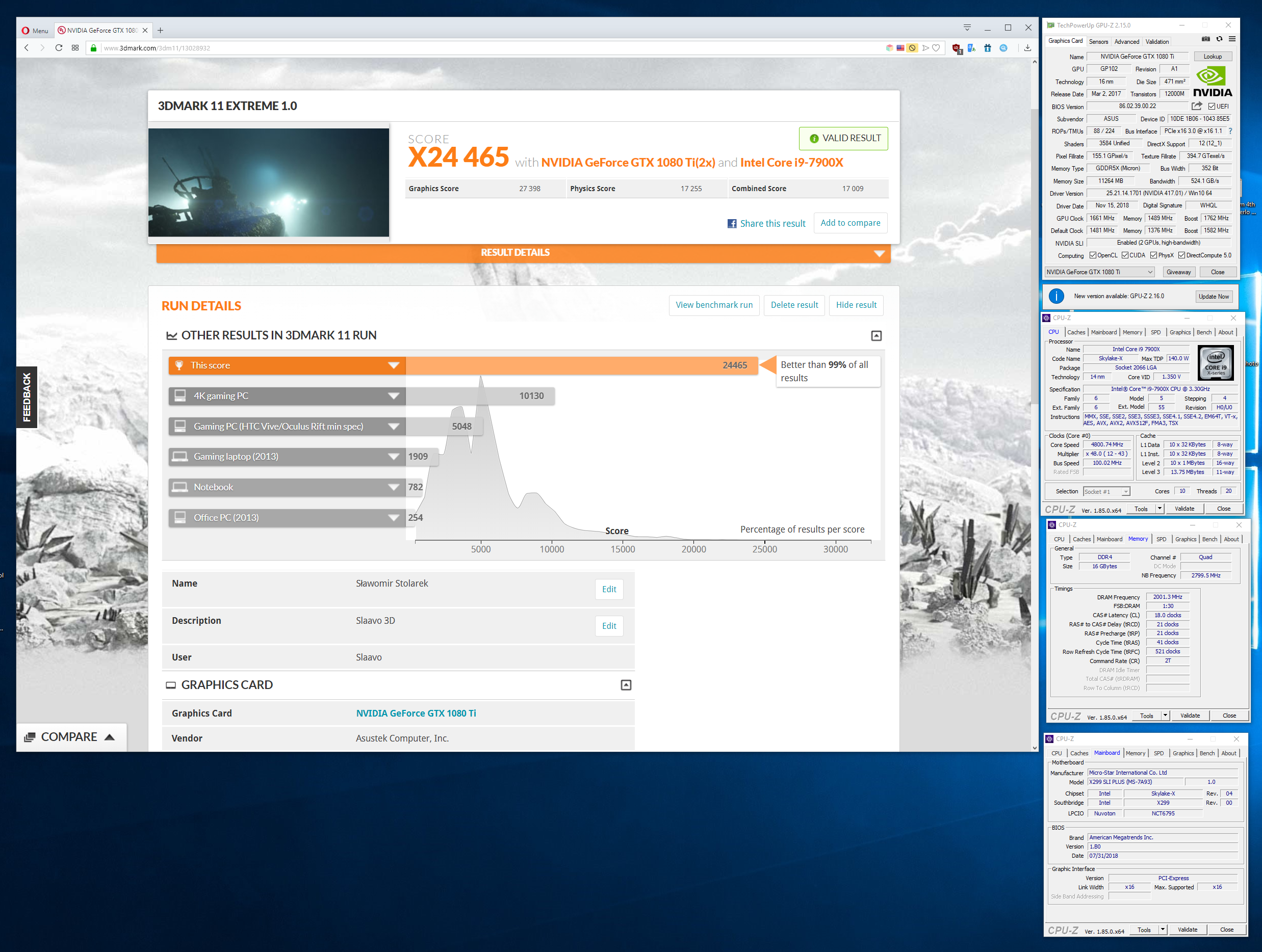The height and width of the screenshot is (952, 1262).
Task: Click the Facebook share icon
Action: click(x=731, y=223)
